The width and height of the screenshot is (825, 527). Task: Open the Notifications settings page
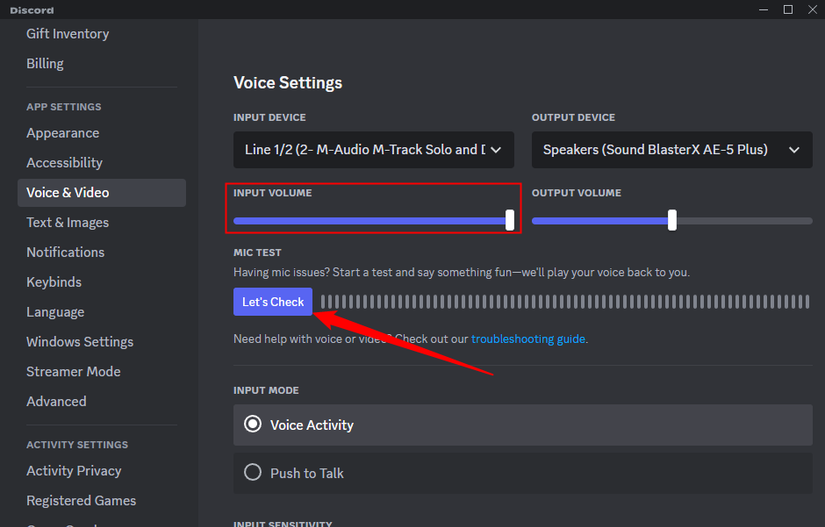[65, 252]
